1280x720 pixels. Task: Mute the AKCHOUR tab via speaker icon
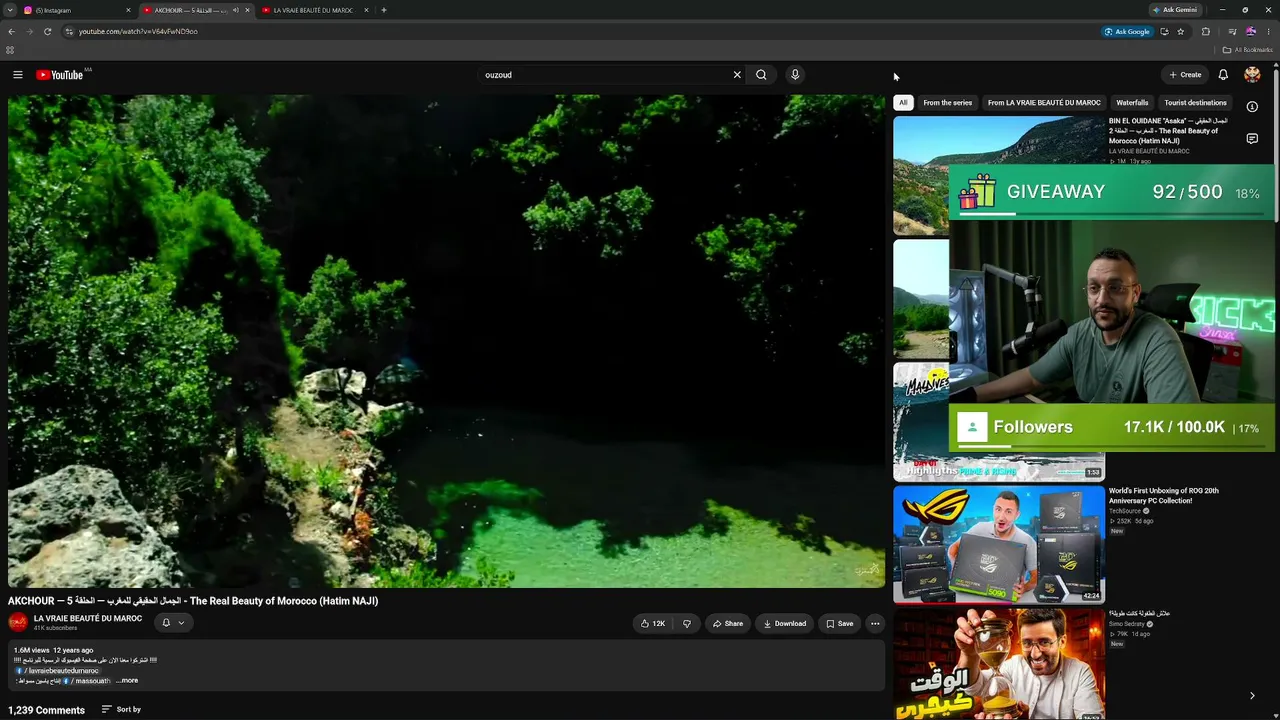coord(236,10)
